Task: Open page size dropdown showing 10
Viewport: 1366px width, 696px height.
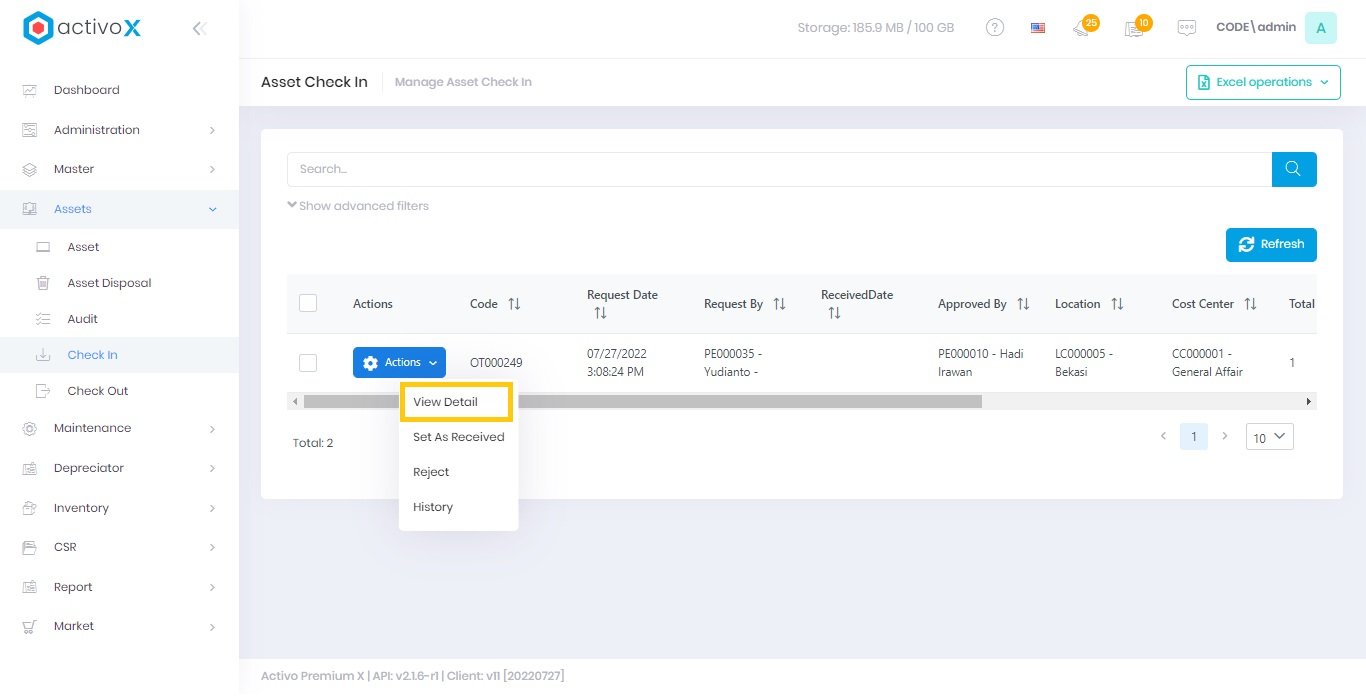Action: [1269, 437]
